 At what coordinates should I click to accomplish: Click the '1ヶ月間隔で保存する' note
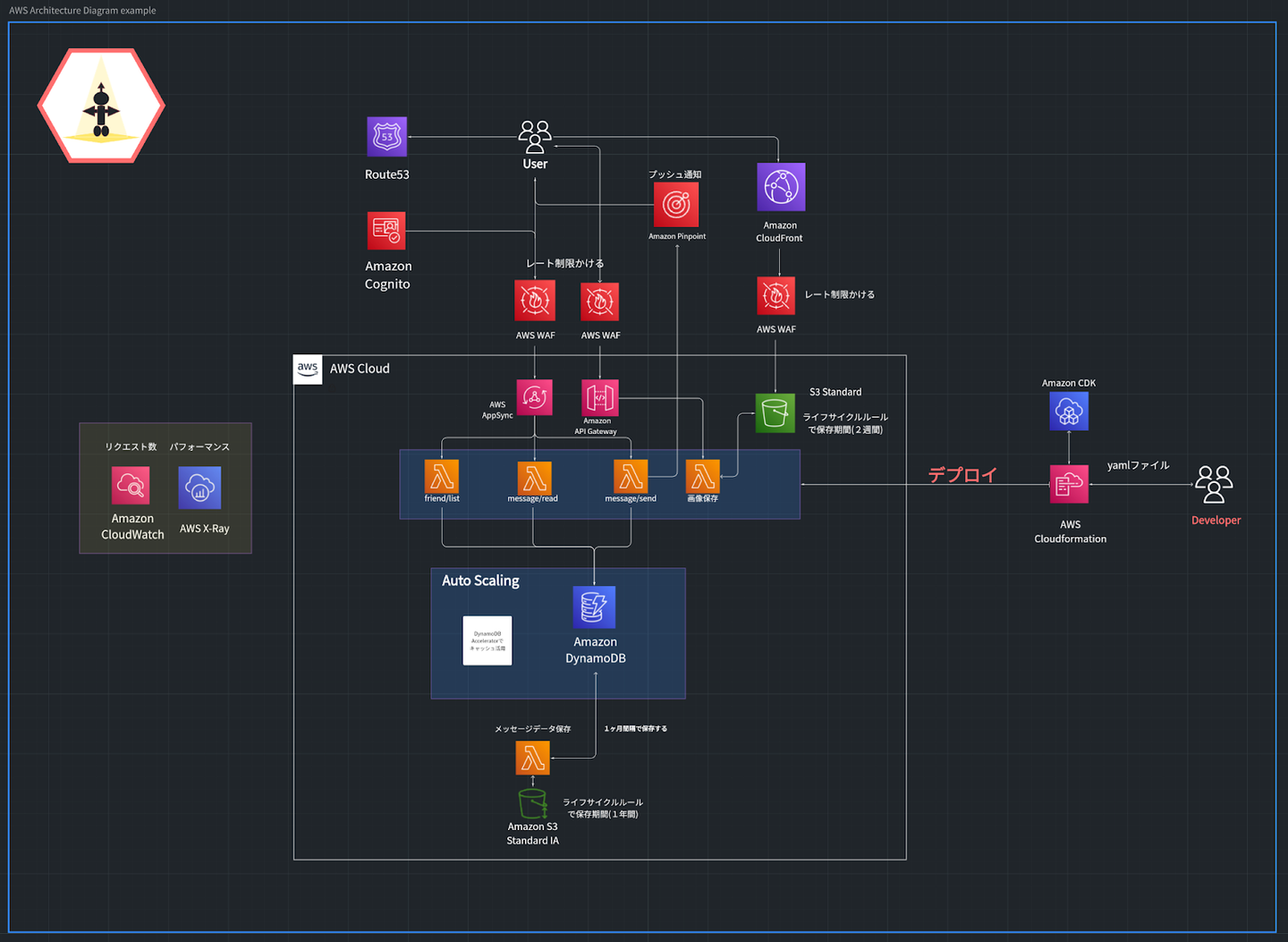click(636, 728)
